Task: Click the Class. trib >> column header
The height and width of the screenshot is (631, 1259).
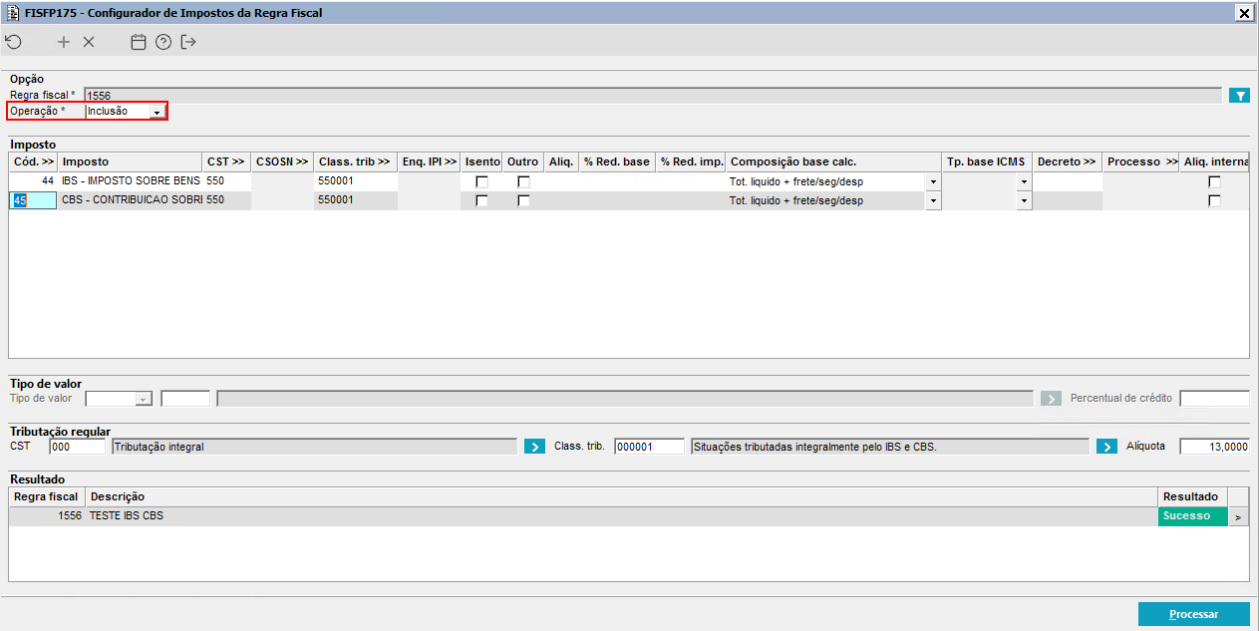Action: (x=355, y=161)
